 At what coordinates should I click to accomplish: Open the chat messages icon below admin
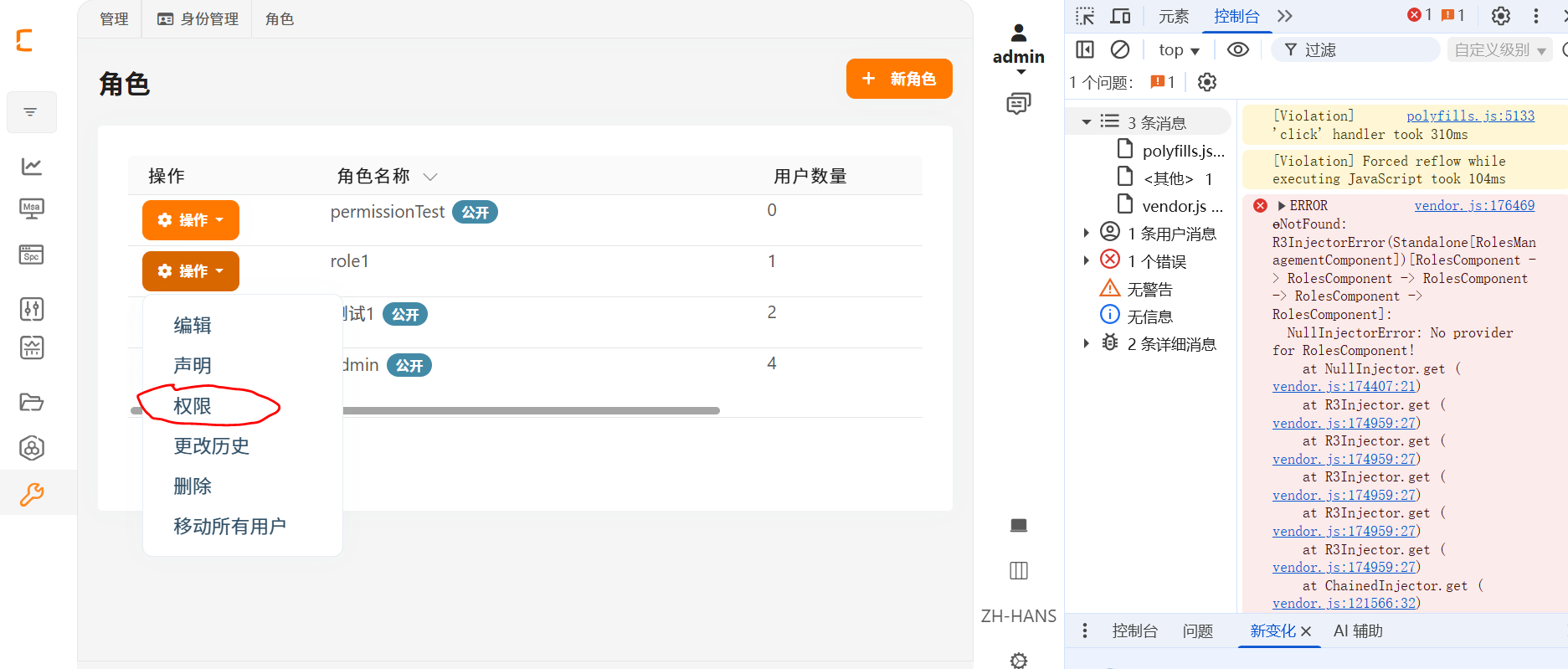[x=1018, y=104]
